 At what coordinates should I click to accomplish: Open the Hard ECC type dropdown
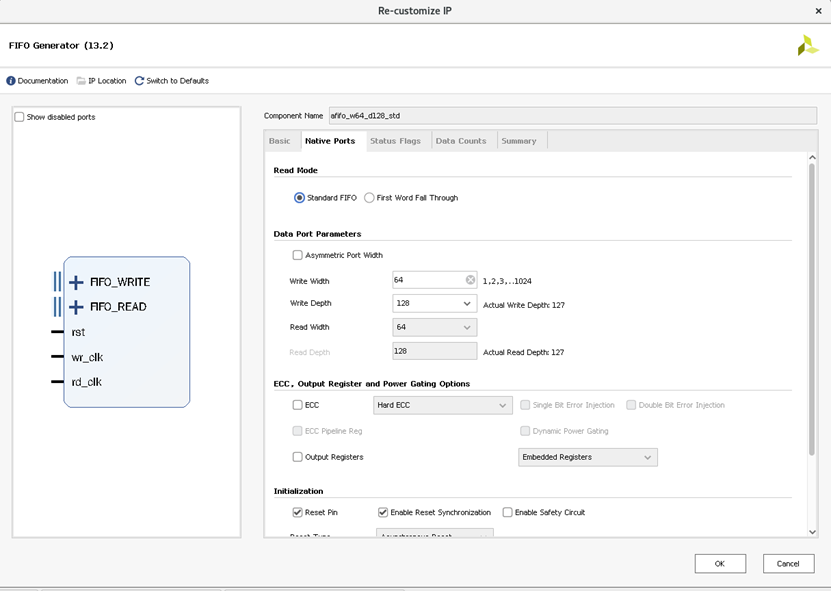tap(443, 405)
